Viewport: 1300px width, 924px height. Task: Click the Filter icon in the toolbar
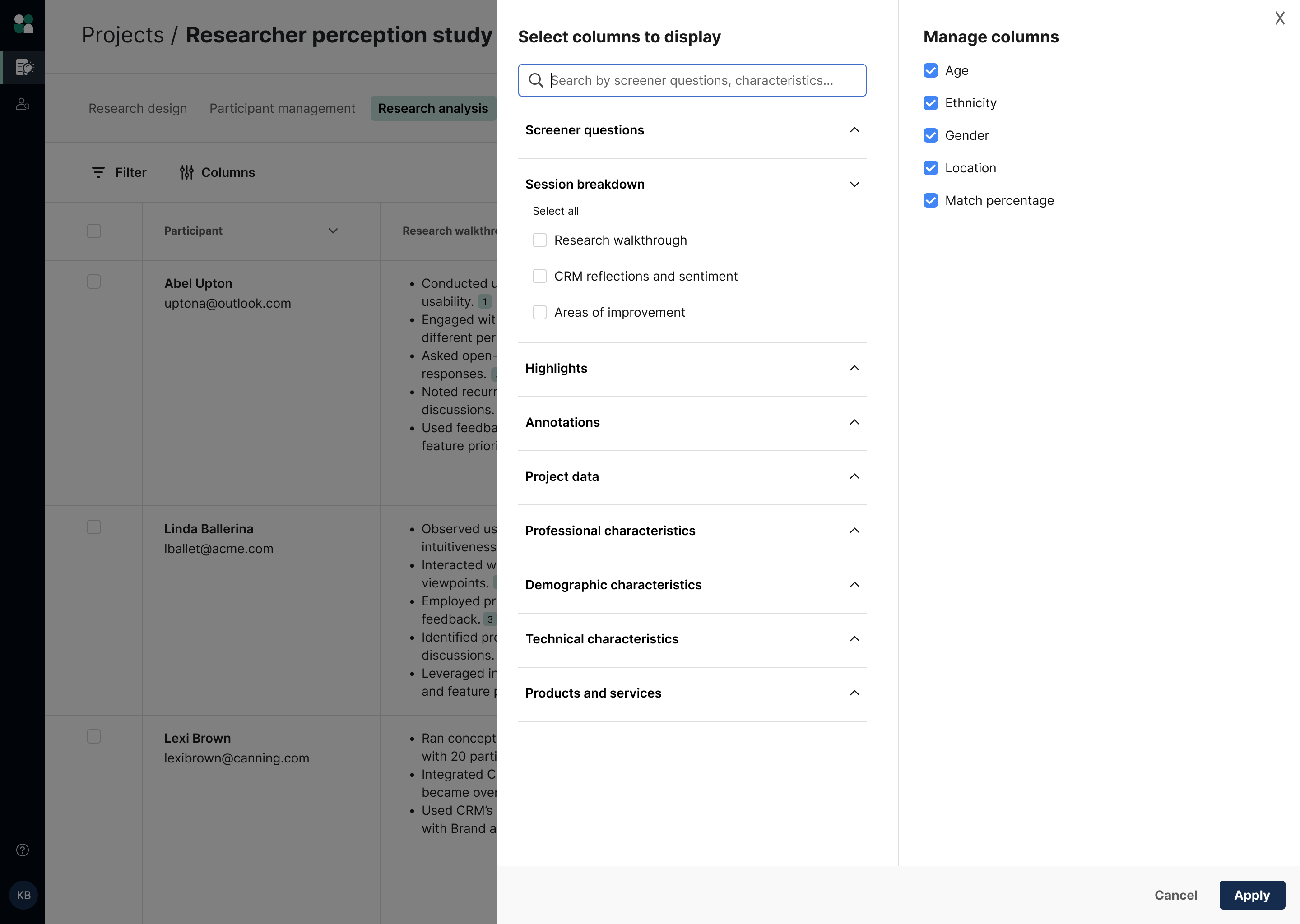click(x=98, y=172)
